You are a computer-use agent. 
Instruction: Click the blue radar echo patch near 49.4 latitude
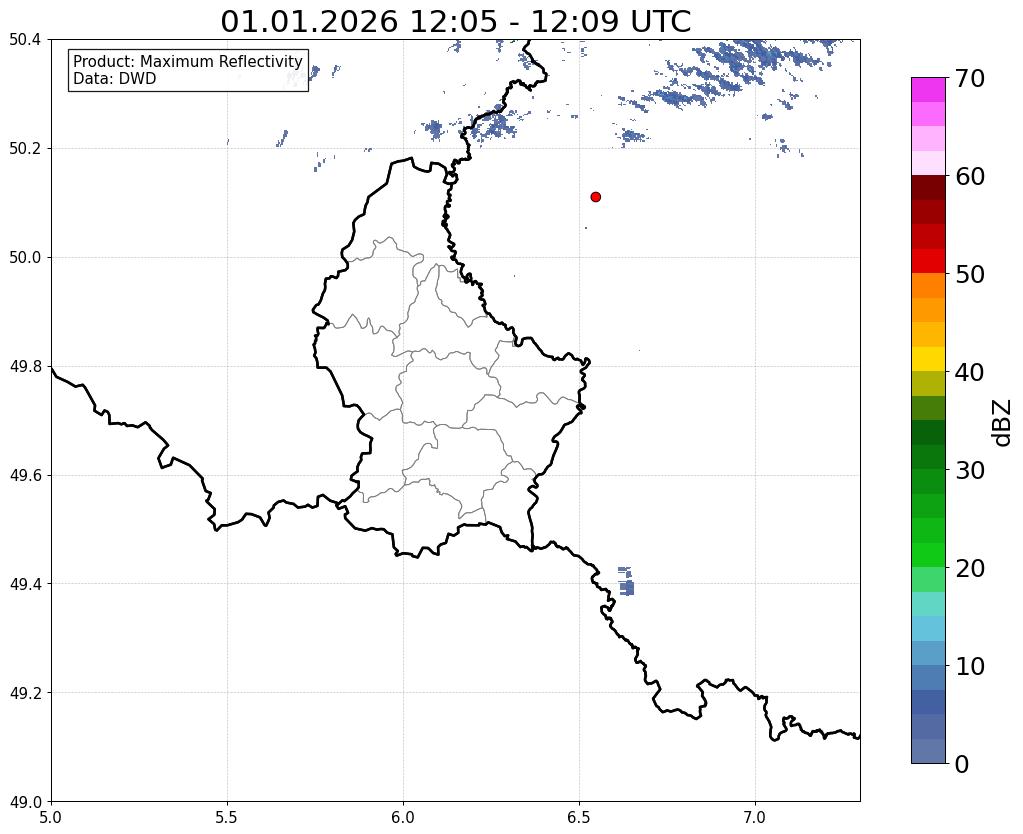[x=626, y=581]
